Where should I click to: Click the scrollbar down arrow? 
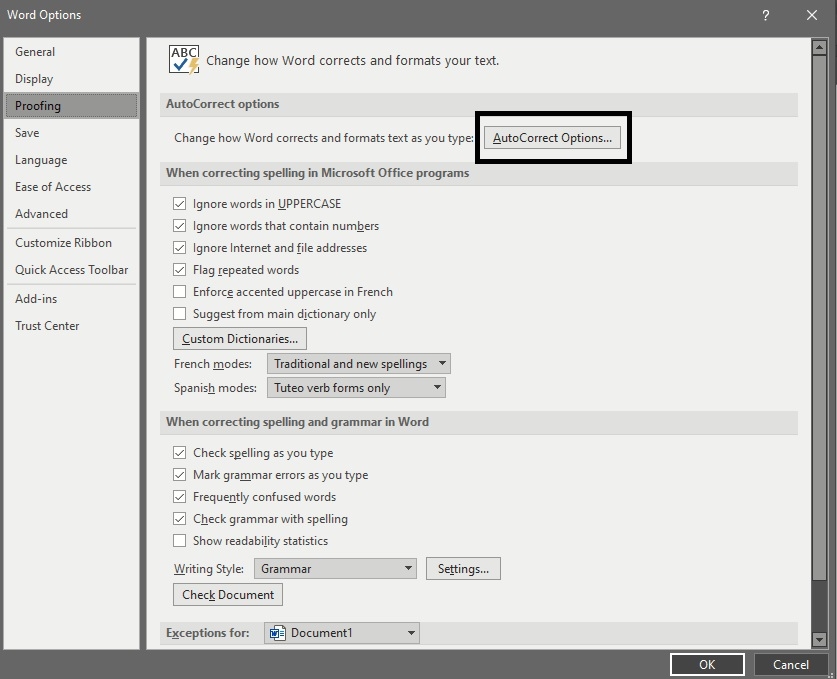tap(819, 639)
